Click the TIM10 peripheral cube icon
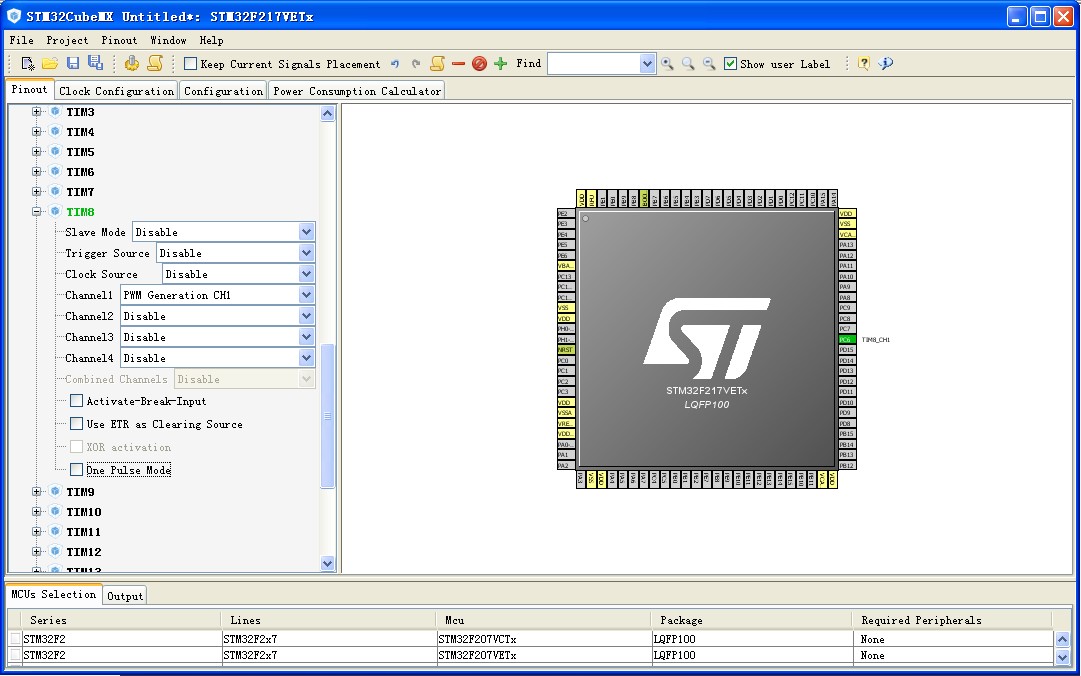Image resolution: width=1081 pixels, height=676 pixels. 56,511
